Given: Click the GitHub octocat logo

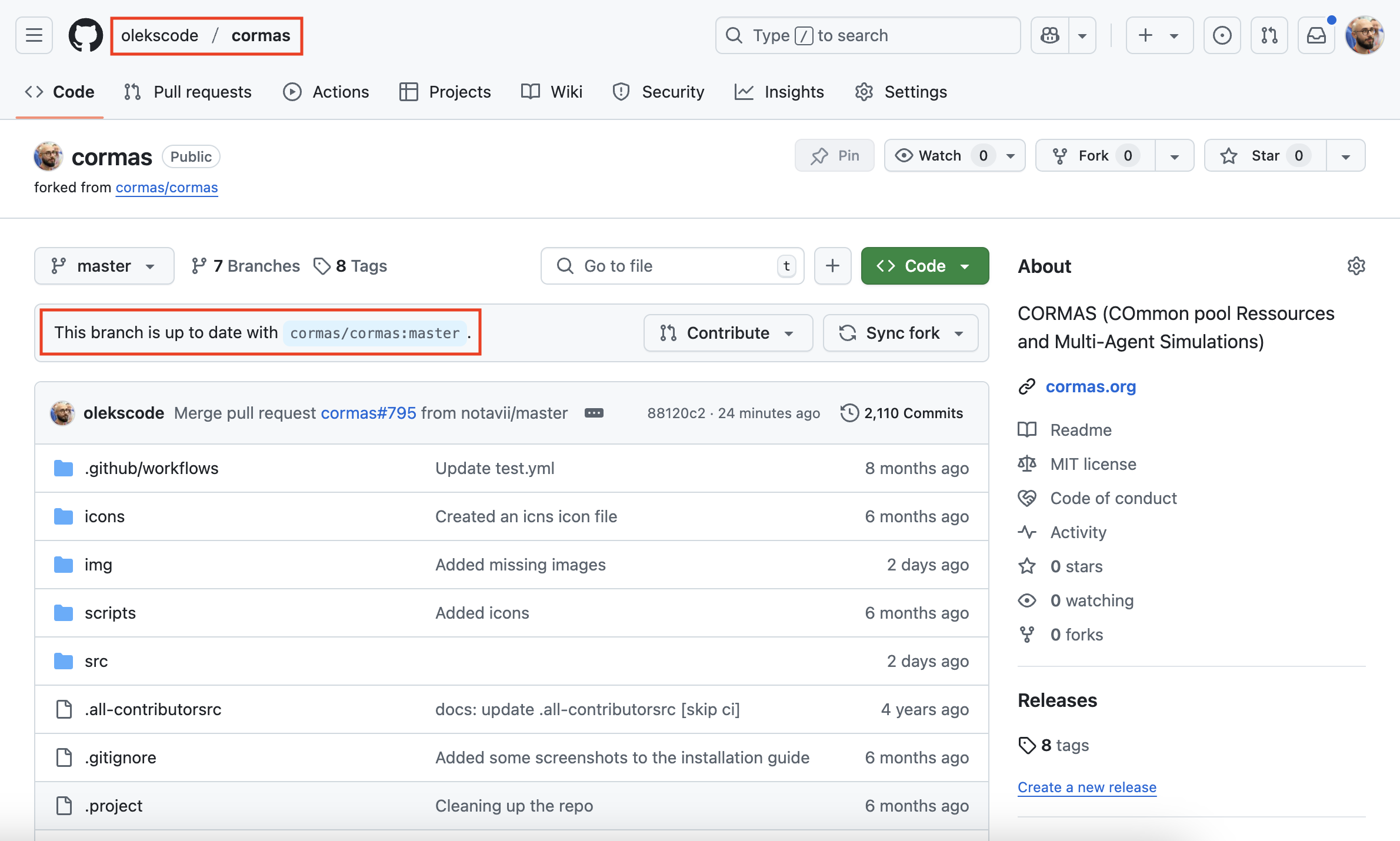Looking at the screenshot, I should [86, 35].
